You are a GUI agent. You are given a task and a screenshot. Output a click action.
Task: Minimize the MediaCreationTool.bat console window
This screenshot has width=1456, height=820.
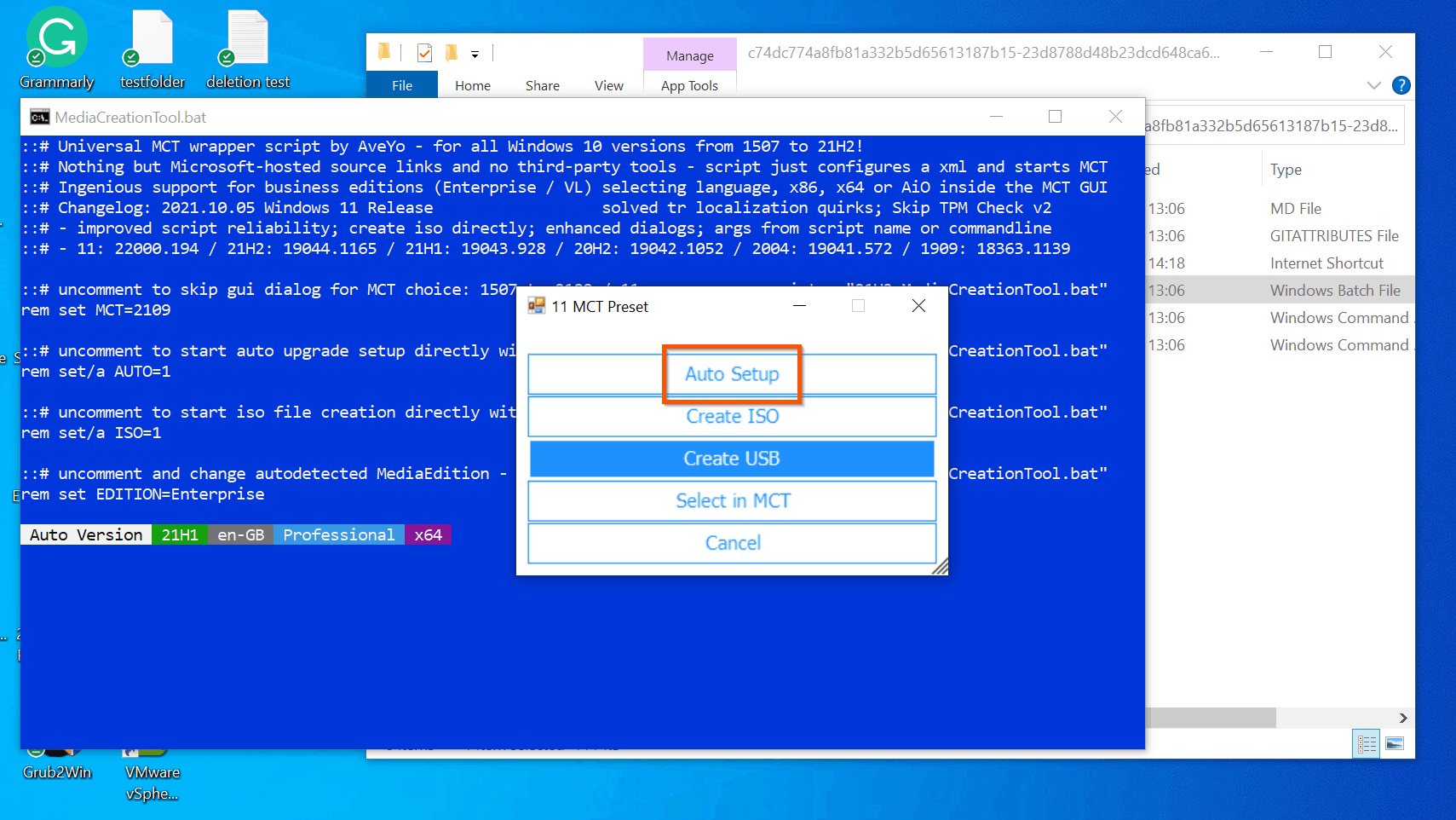pos(996,117)
